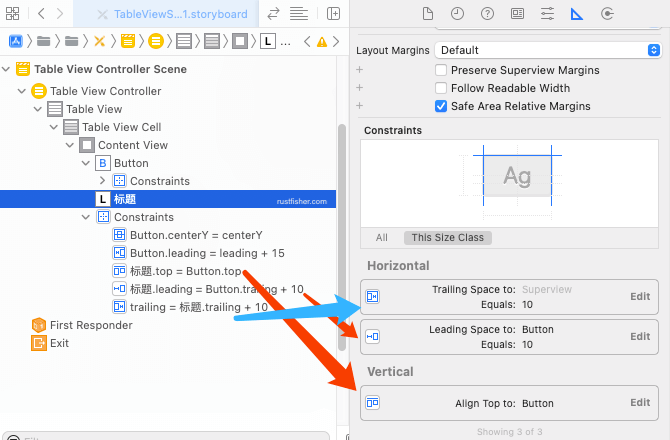The image size is (670, 440).
Task: Click the add editor icon
Action: (x=333, y=14)
